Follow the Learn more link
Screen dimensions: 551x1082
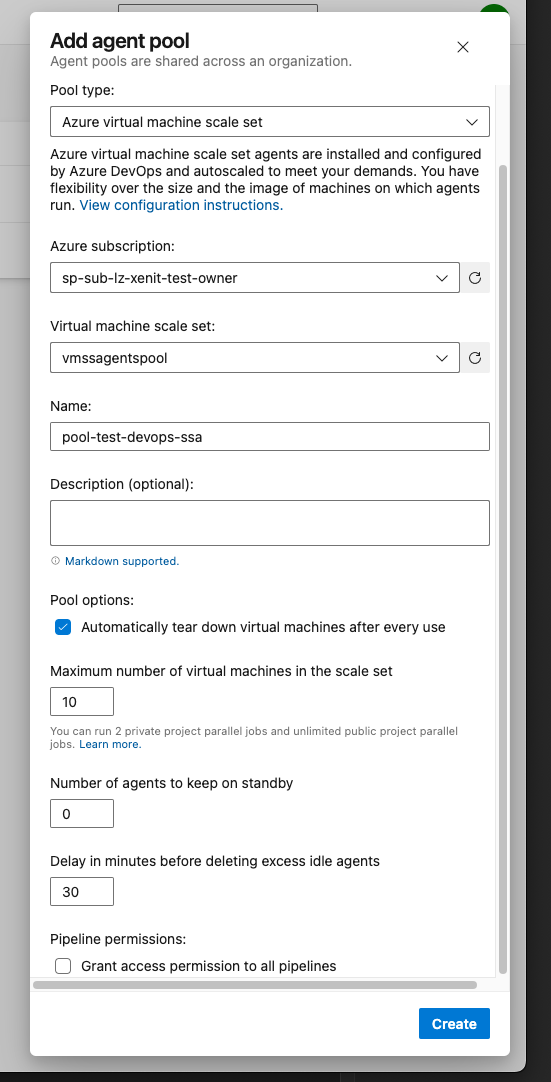click(110, 745)
